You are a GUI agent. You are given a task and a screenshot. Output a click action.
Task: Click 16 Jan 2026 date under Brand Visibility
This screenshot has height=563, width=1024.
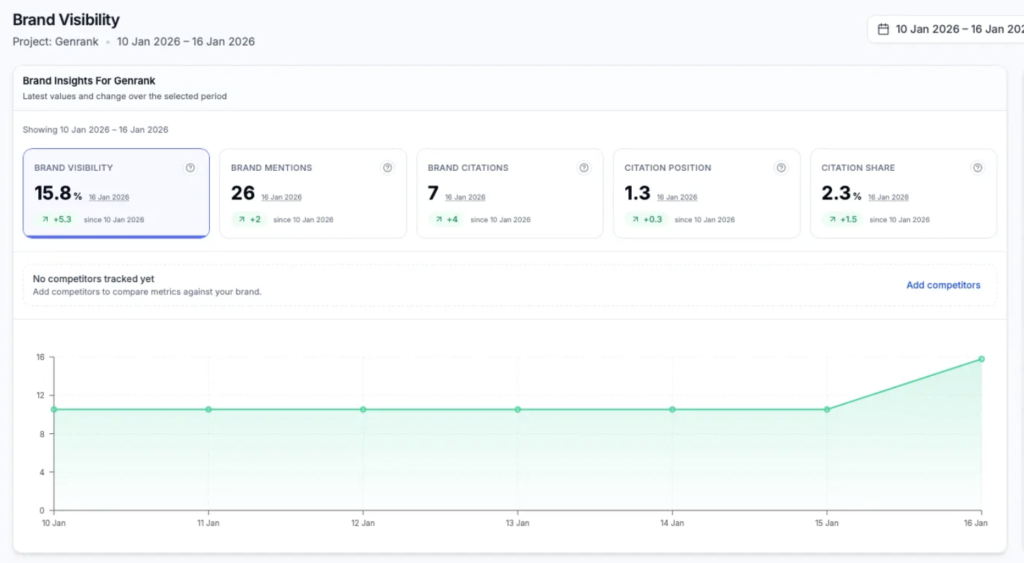click(x=109, y=197)
